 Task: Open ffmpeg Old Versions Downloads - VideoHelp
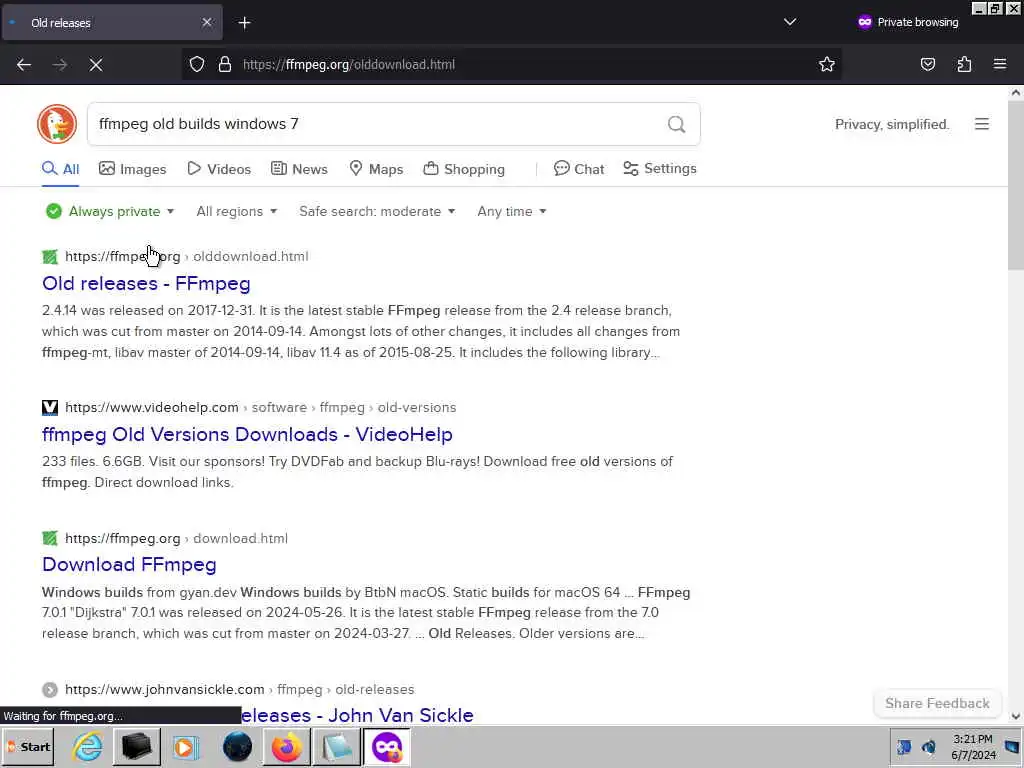pyautogui.click(x=248, y=434)
